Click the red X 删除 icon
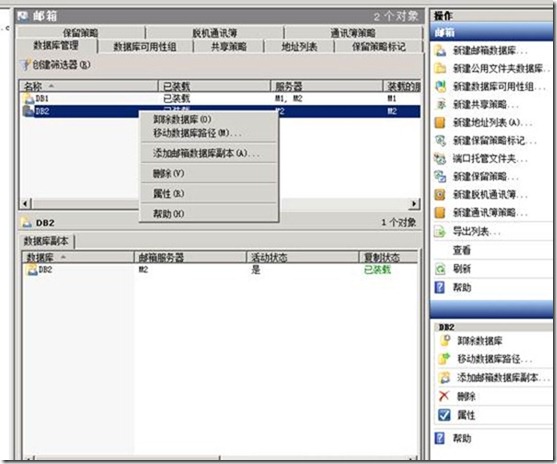 tap(444, 396)
